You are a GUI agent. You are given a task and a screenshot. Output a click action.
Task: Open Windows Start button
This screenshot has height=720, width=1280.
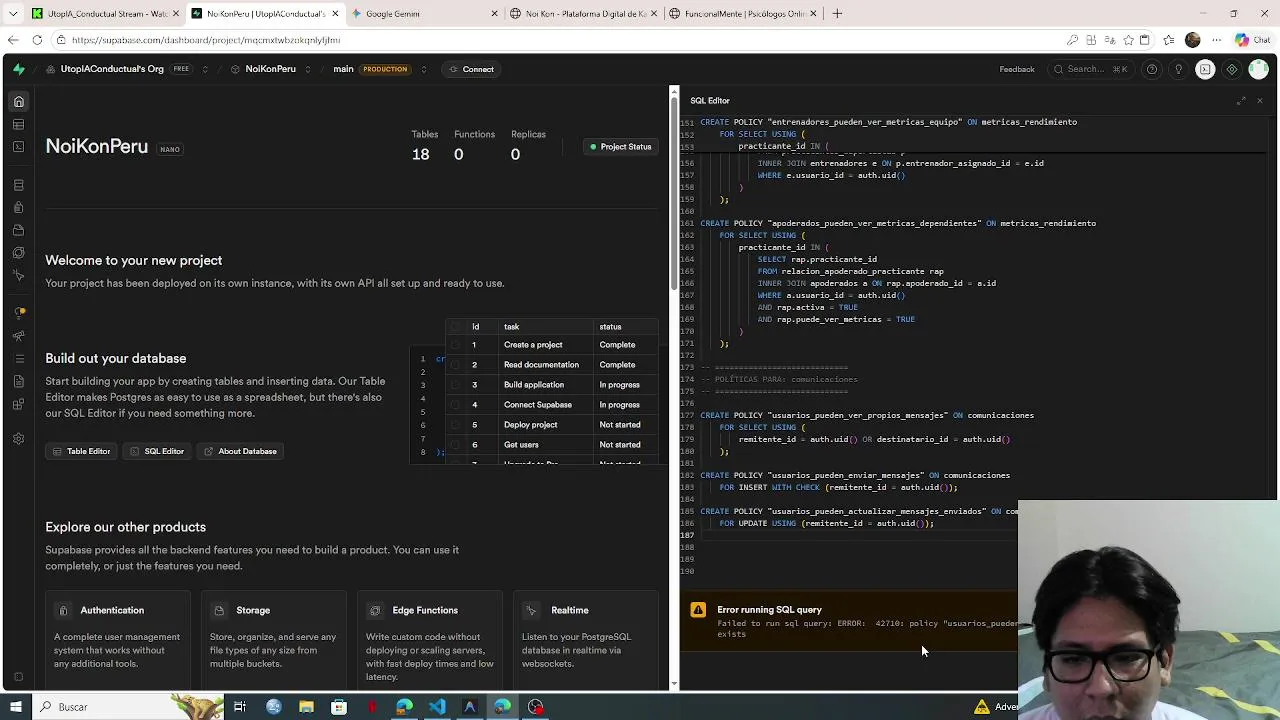pos(15,707)
